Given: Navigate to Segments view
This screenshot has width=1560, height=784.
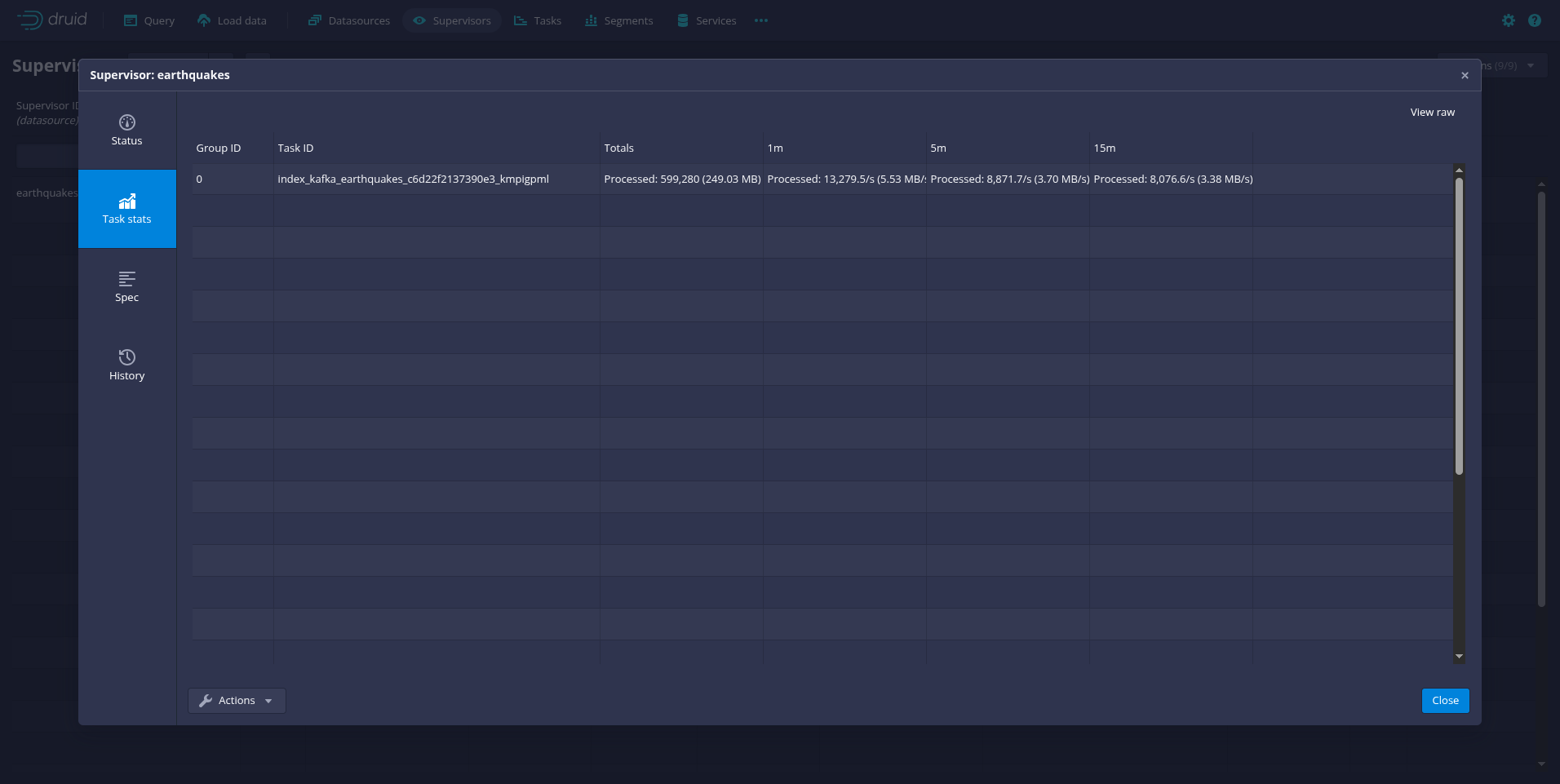Looking at the screenshot, I should point(618,20).
